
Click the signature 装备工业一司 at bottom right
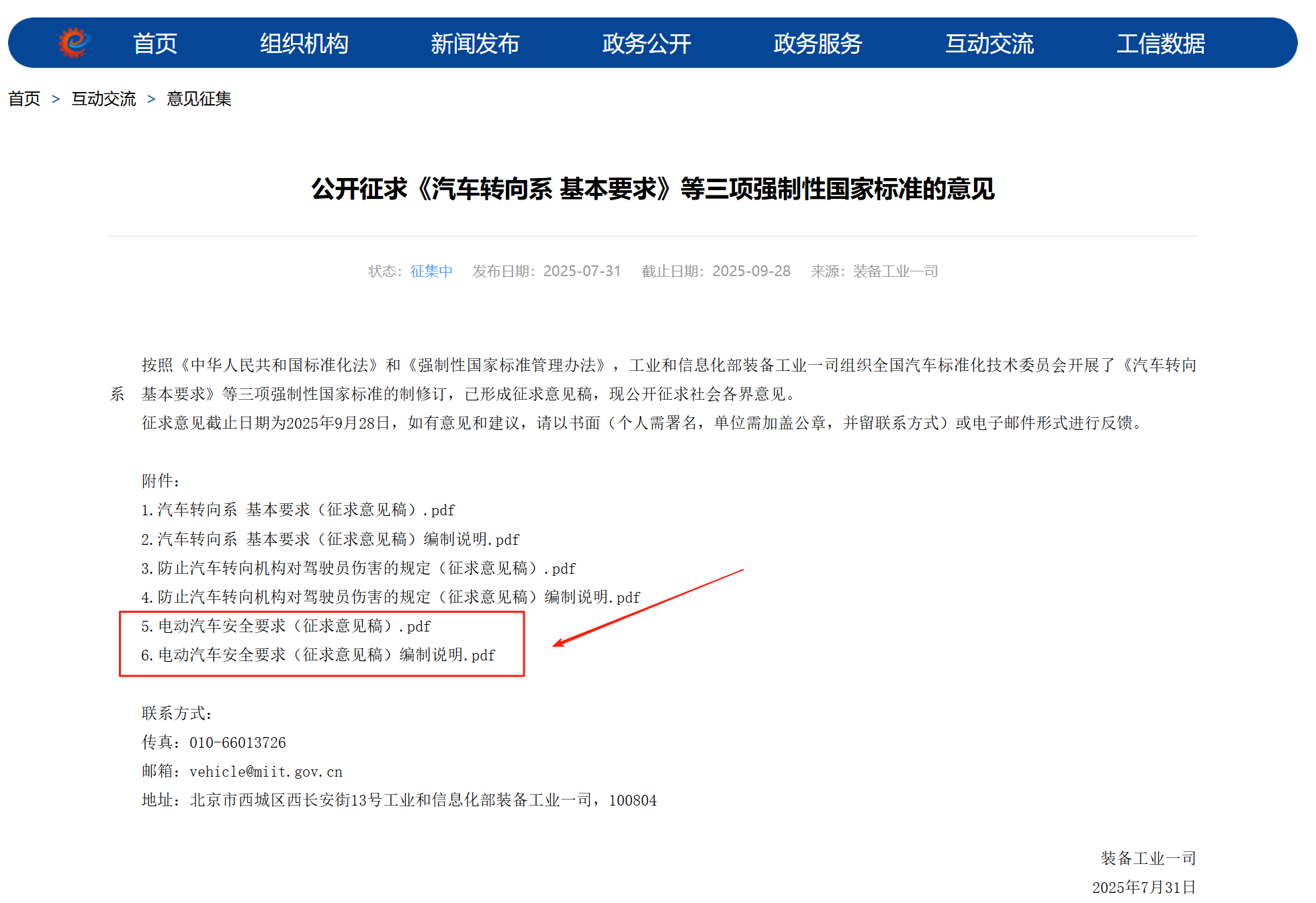(x=1148, y=858)
